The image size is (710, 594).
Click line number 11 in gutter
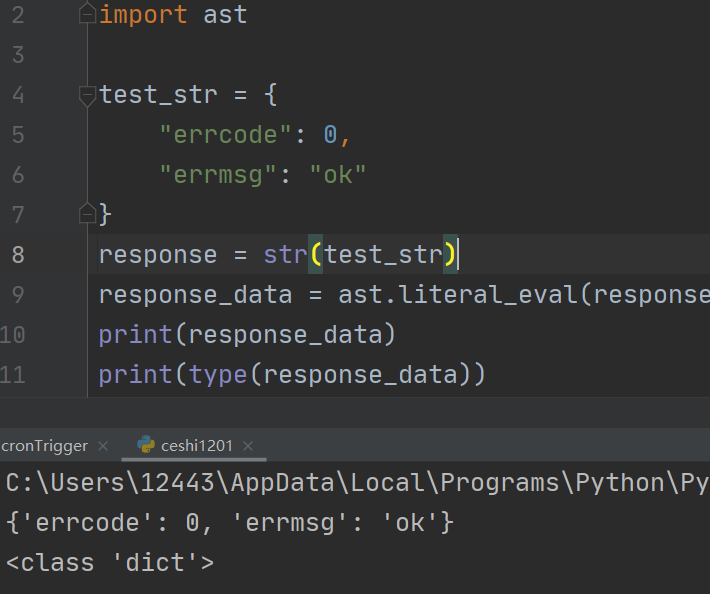(14, 374)
